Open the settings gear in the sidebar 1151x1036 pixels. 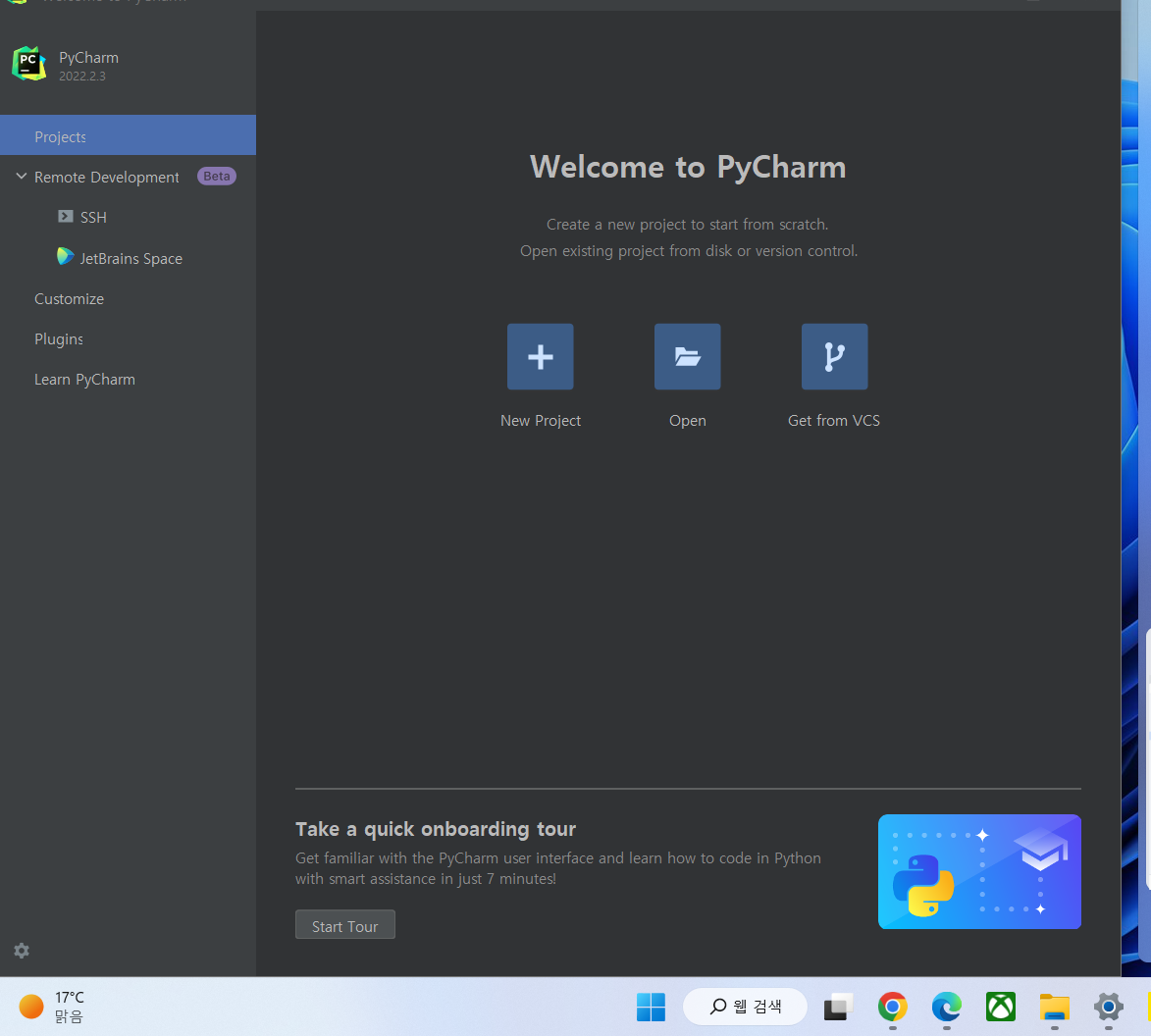click(x=22, y=950)
